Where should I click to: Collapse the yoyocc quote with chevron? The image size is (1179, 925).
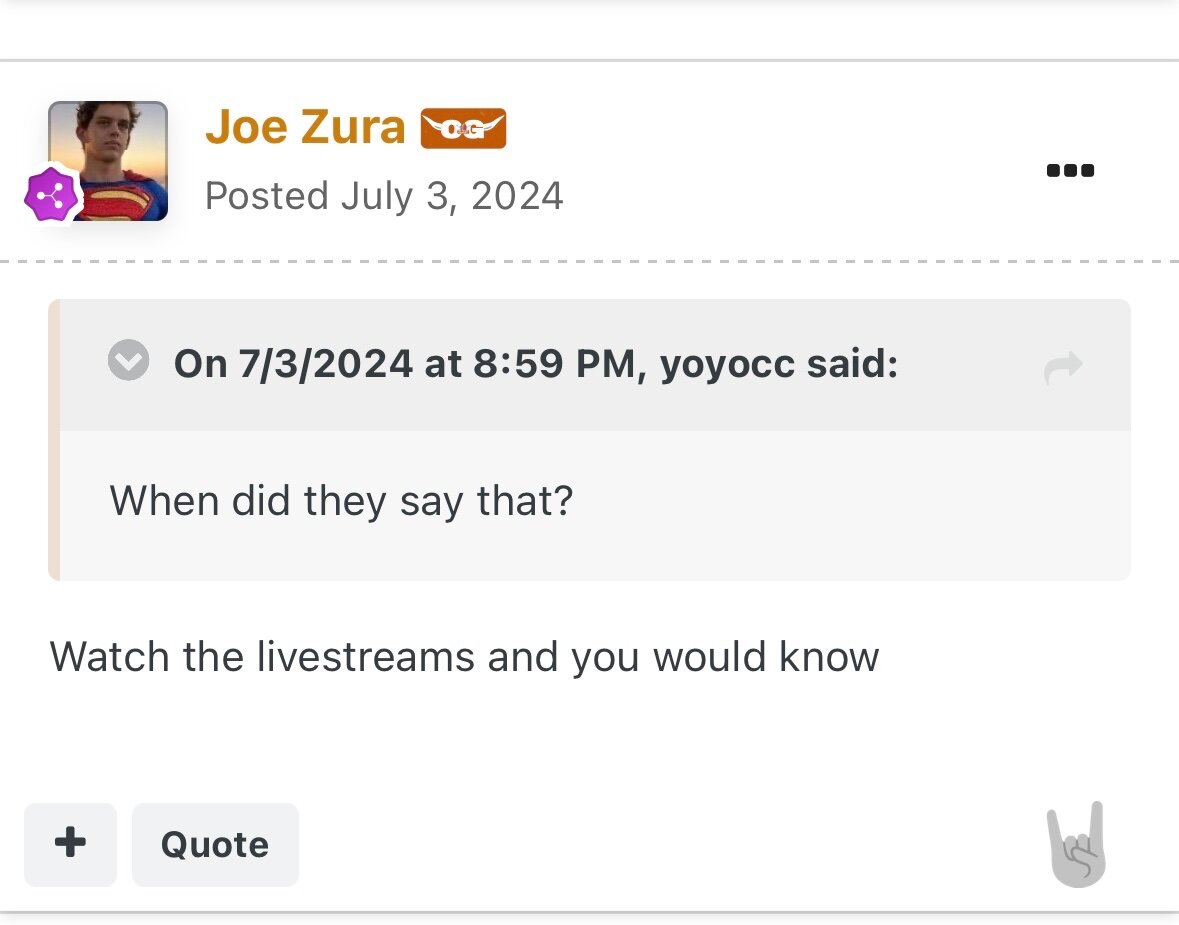129,360
